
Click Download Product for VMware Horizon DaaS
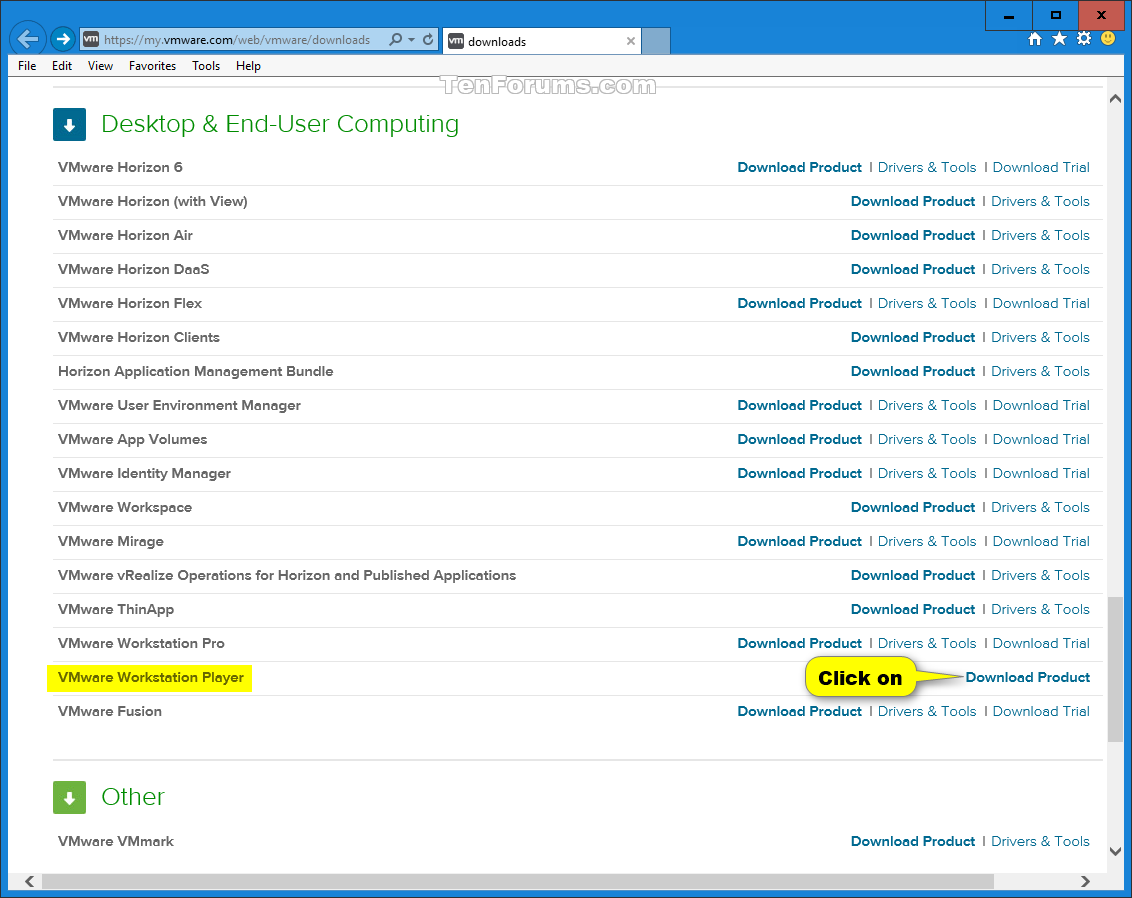913,269
